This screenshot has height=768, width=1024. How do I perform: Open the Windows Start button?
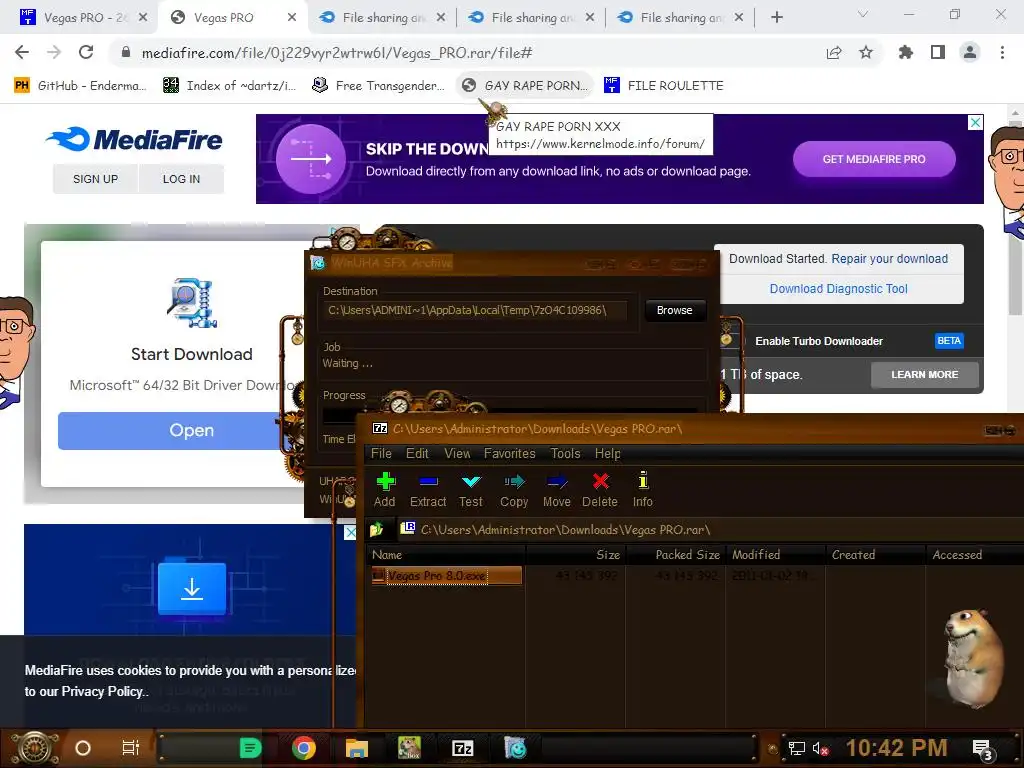(35, 748)
